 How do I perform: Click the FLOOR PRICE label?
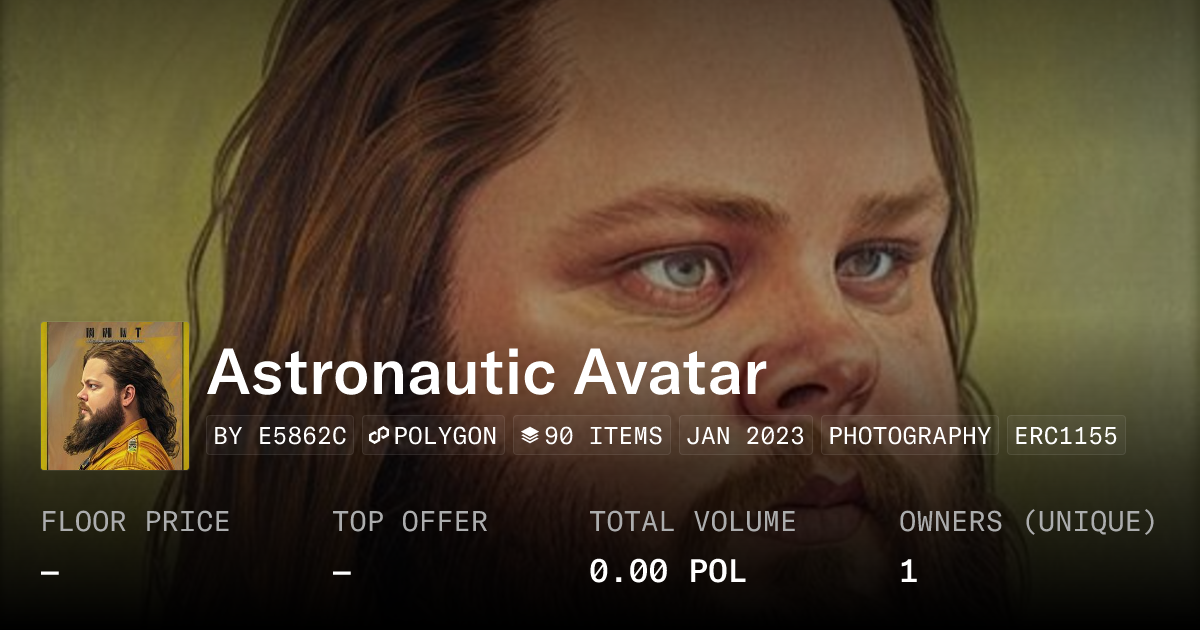tap(135, 522)
